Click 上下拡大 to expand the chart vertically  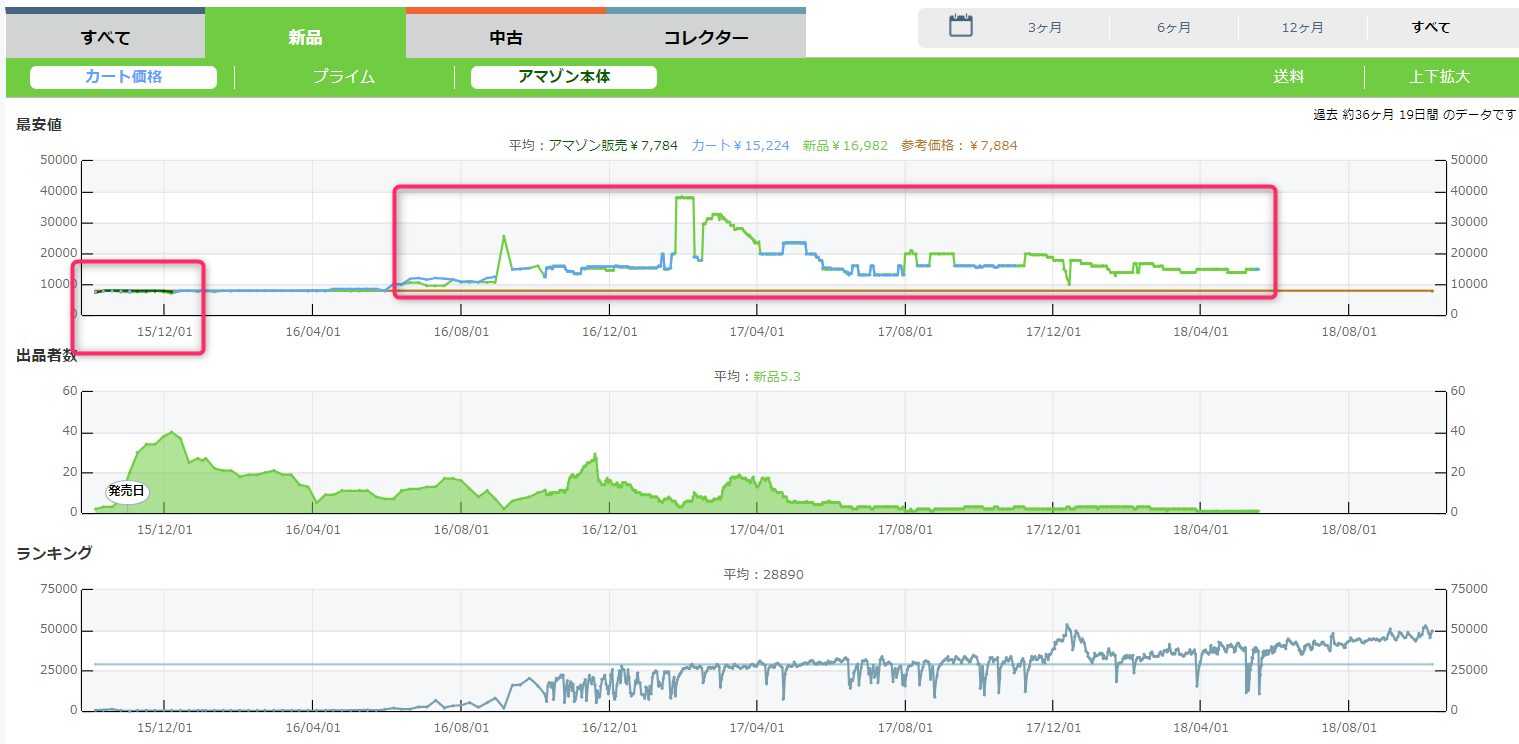1439,77
